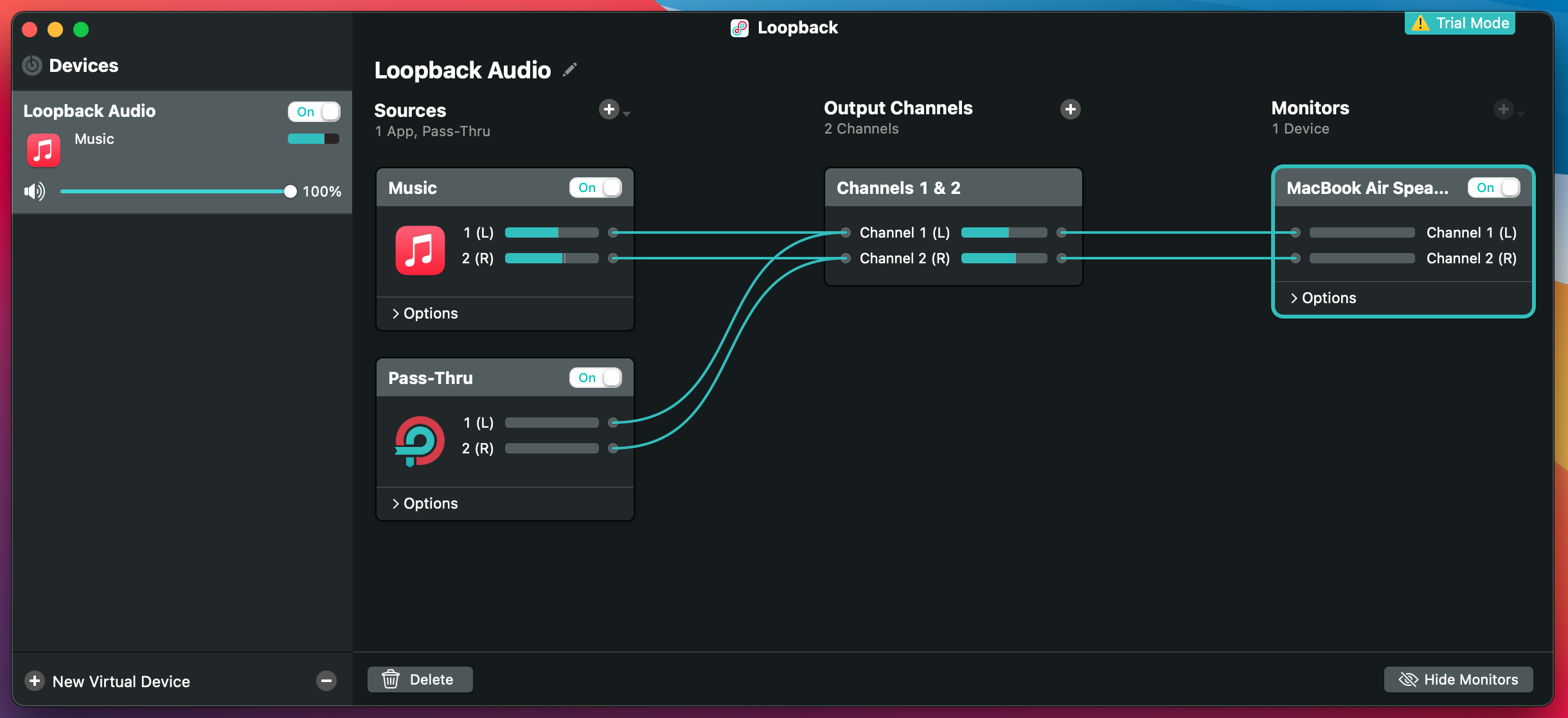Image resolution: width=1568 pixels, height=718 pixels.
Task: Click the crossed-eye icon in Hide Monitors
Action: (x=1408, y=679)
